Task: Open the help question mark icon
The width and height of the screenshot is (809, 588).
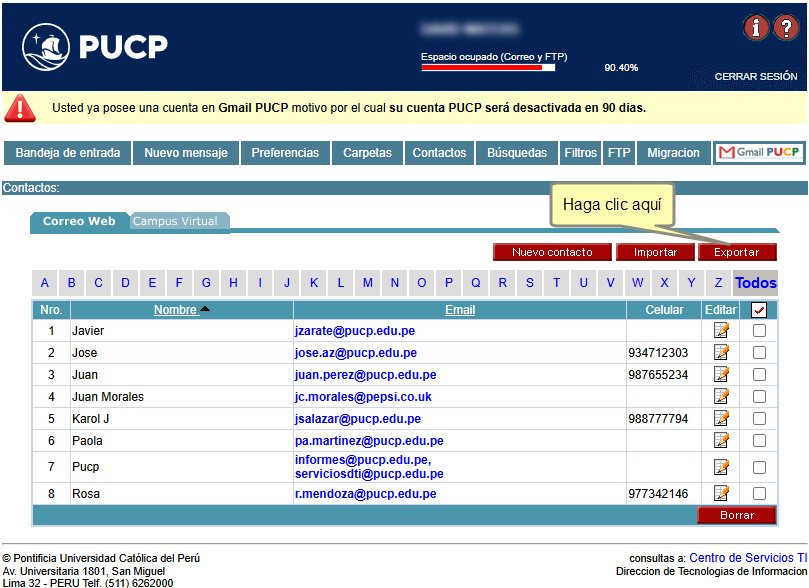Action: coord(785,28)
